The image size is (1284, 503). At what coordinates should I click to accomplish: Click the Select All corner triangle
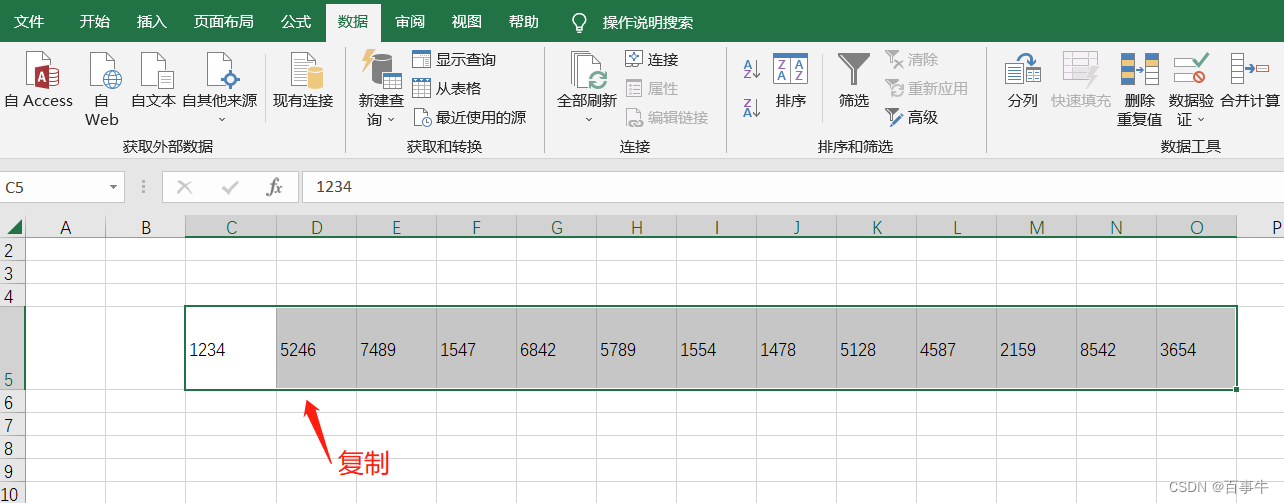14,227
